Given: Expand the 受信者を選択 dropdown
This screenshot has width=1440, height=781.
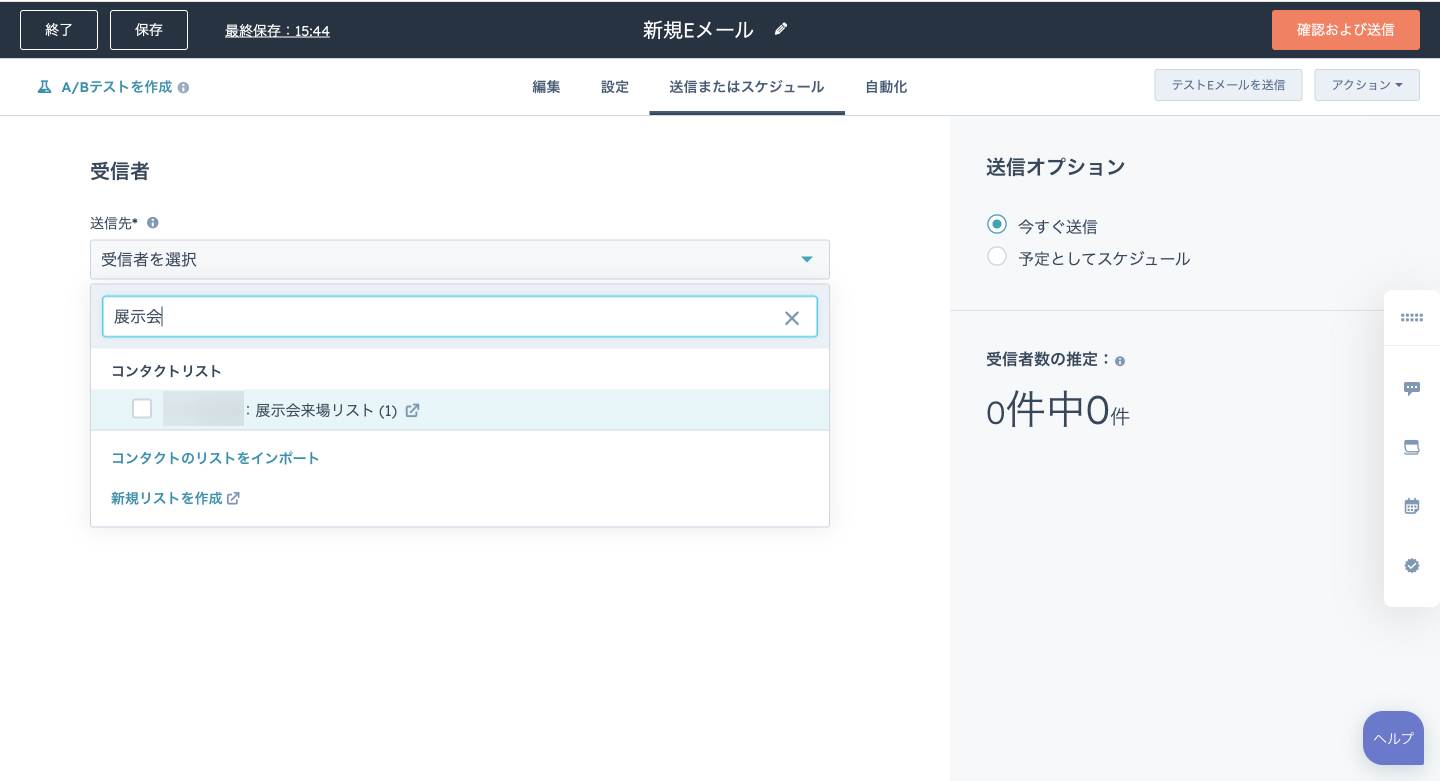Looking at the screenshot, I should 460,260.
